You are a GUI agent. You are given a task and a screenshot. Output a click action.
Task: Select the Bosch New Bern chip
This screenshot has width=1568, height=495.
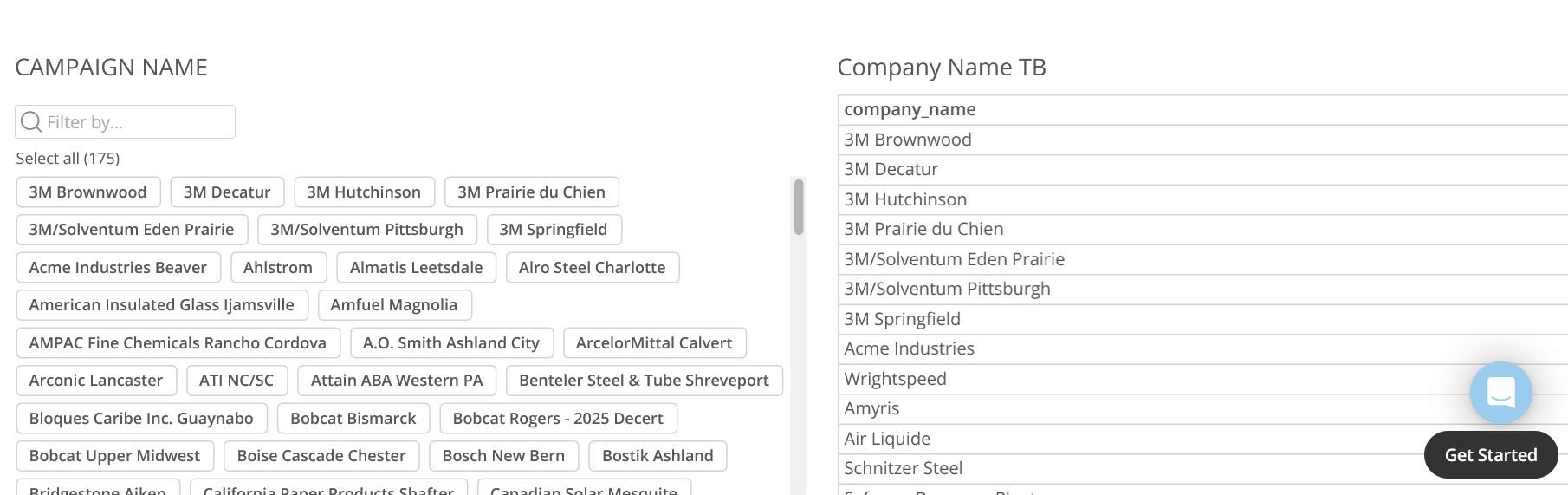(503, 456)
